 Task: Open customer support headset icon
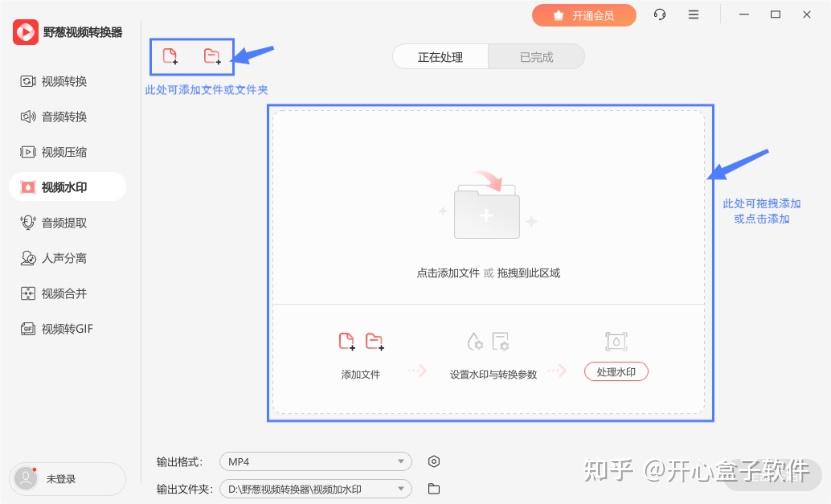coord(659,15)
